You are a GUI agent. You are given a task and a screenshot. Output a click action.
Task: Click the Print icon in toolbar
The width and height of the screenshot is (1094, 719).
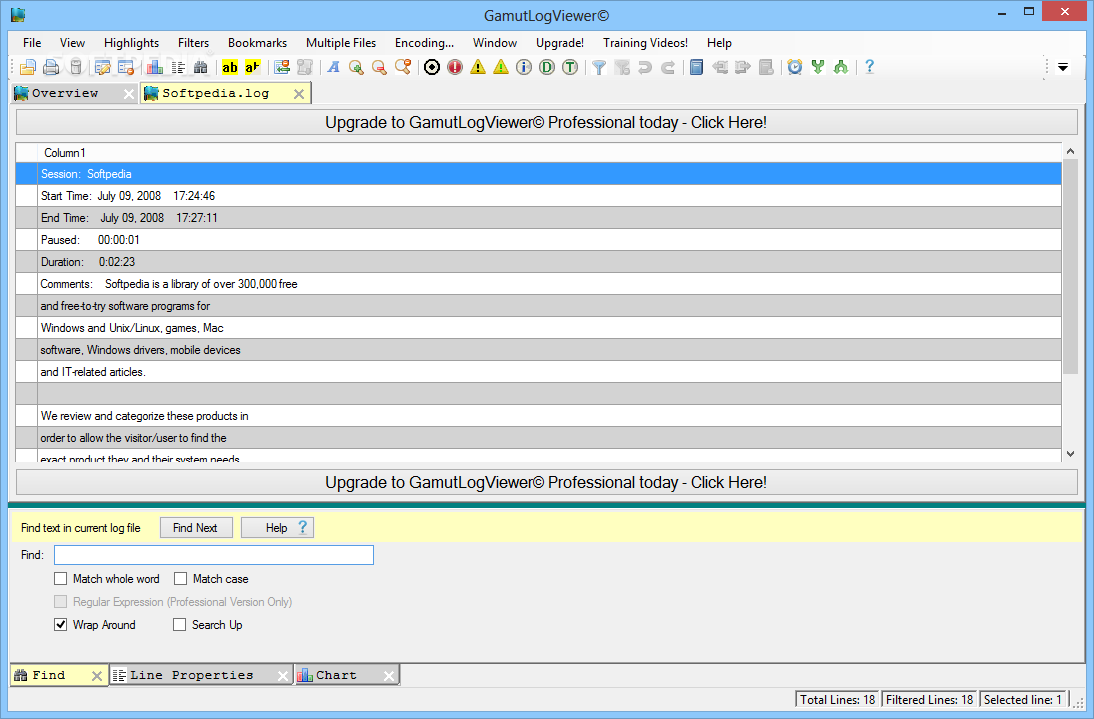51,68
